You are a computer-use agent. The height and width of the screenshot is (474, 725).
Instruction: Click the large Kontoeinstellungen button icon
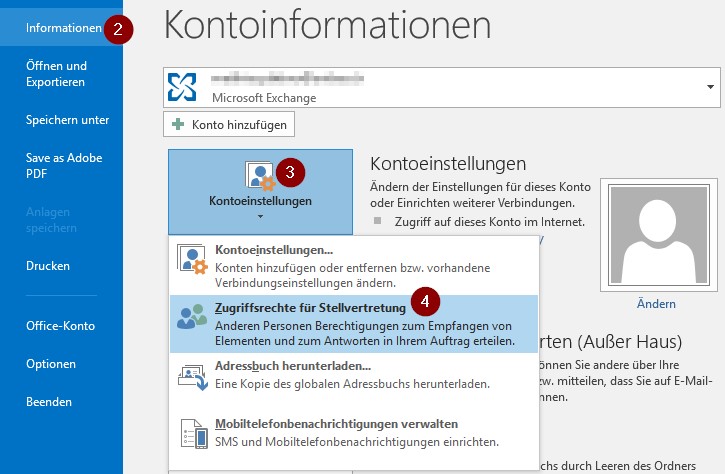coord(259,177)
